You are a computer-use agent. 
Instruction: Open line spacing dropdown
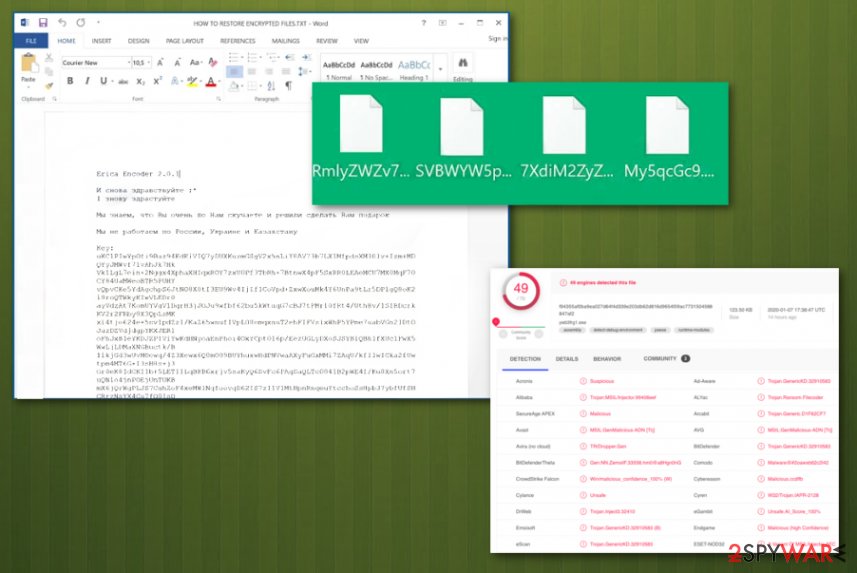click(304, 72)
